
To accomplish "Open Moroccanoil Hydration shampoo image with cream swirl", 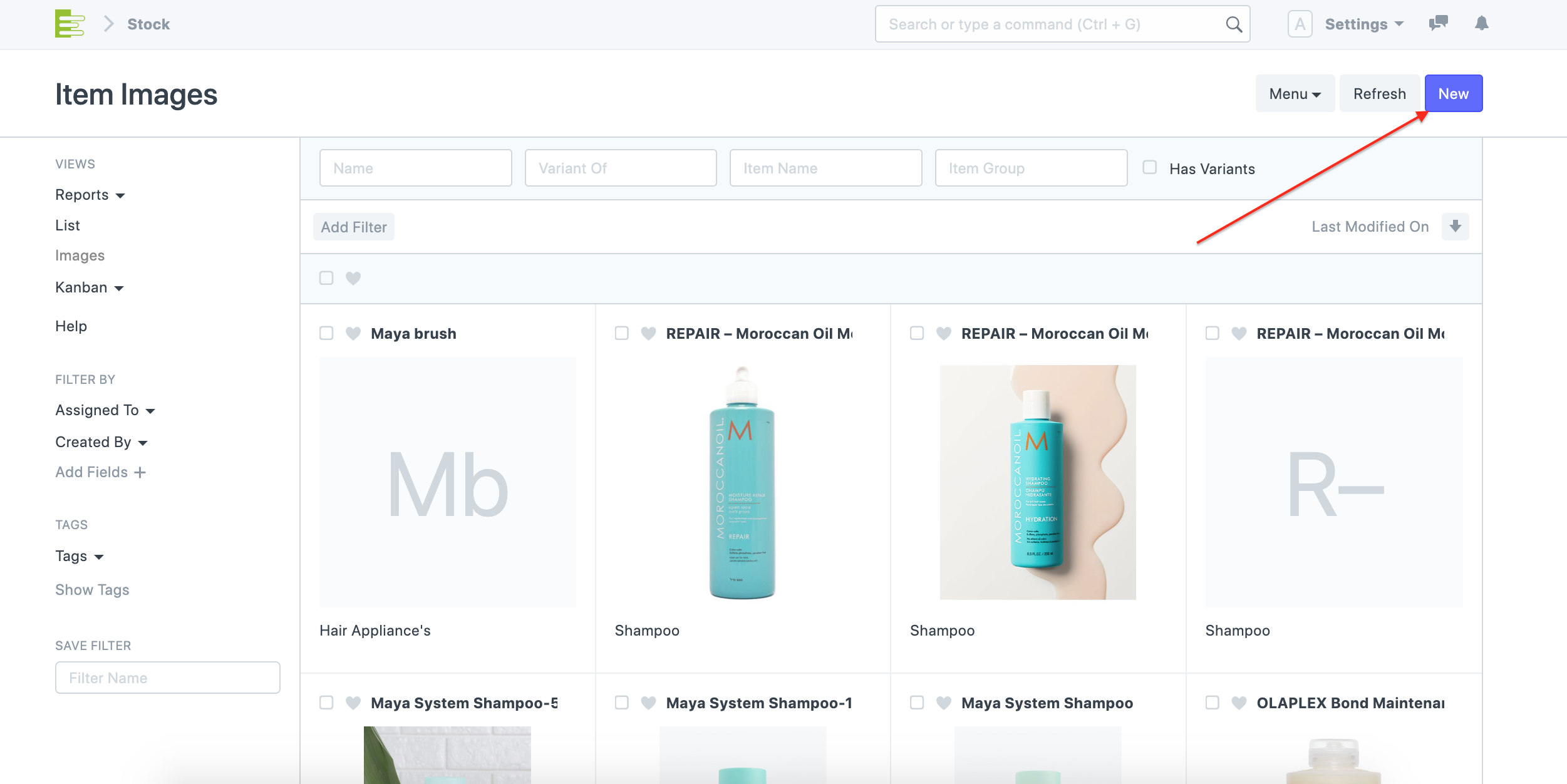I will (x=1038, y=482).
